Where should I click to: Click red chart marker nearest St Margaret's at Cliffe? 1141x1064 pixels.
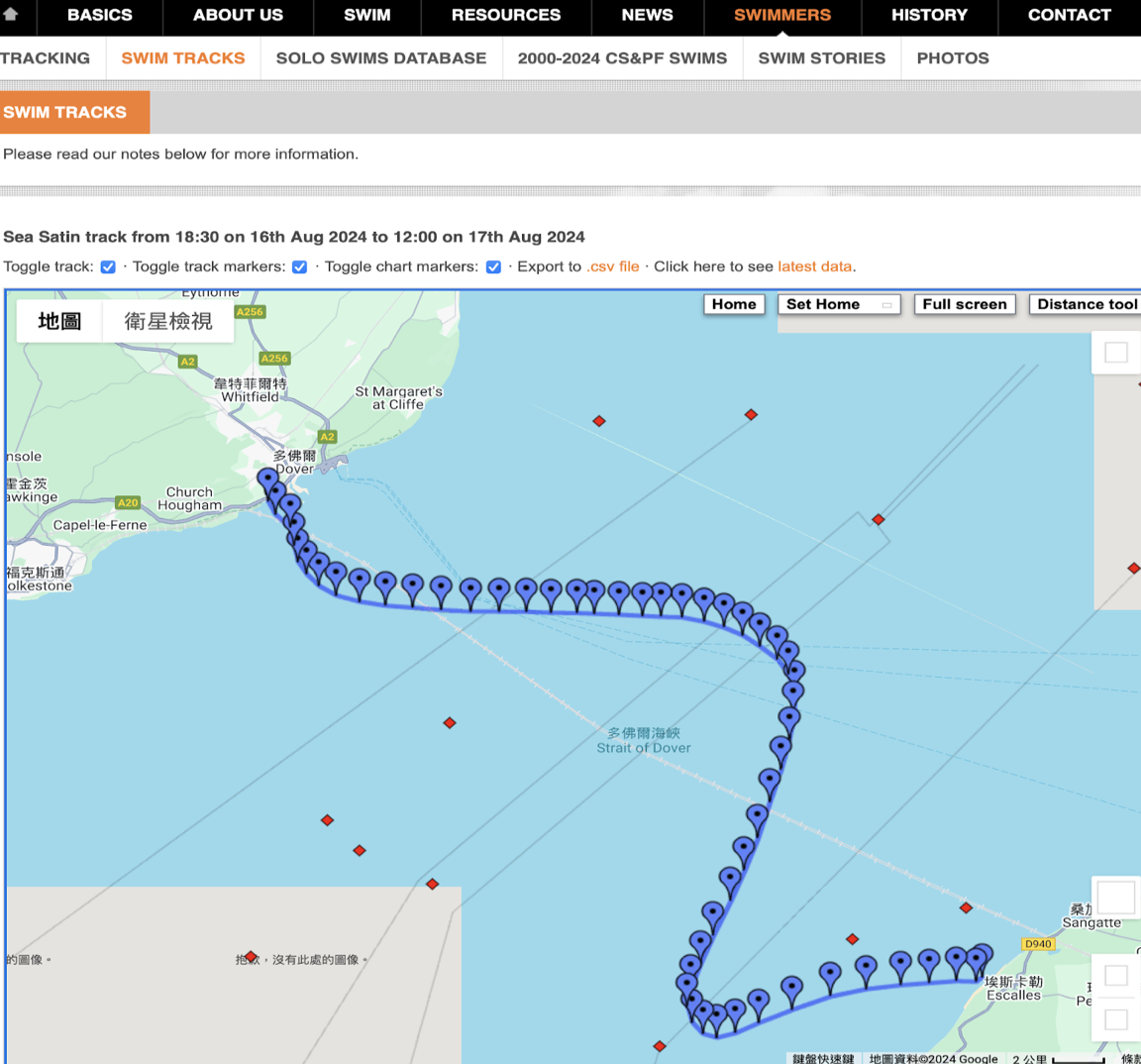click(599, 421)
